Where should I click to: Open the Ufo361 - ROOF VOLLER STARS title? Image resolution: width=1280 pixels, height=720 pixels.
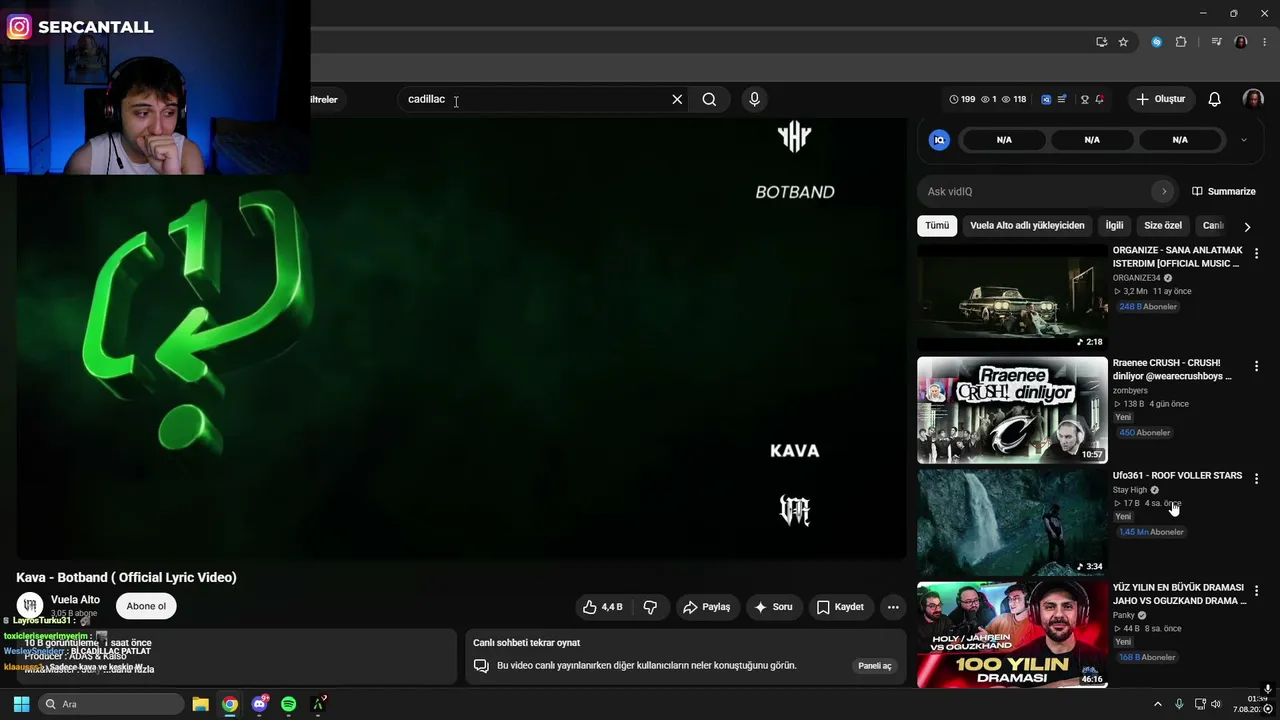1177,476
